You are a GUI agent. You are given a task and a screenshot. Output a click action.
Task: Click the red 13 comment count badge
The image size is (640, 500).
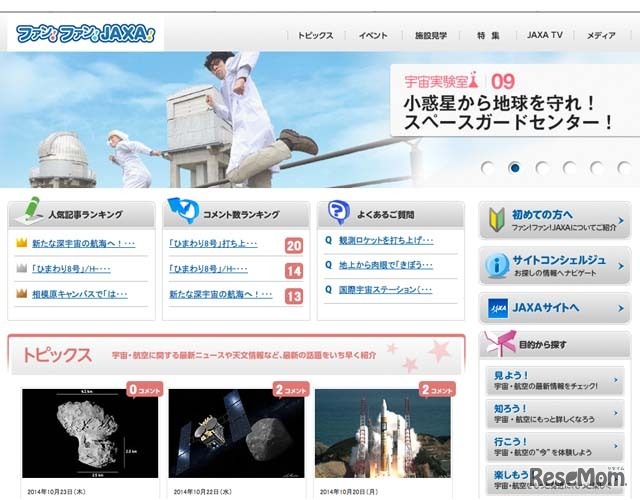[294, 296]
